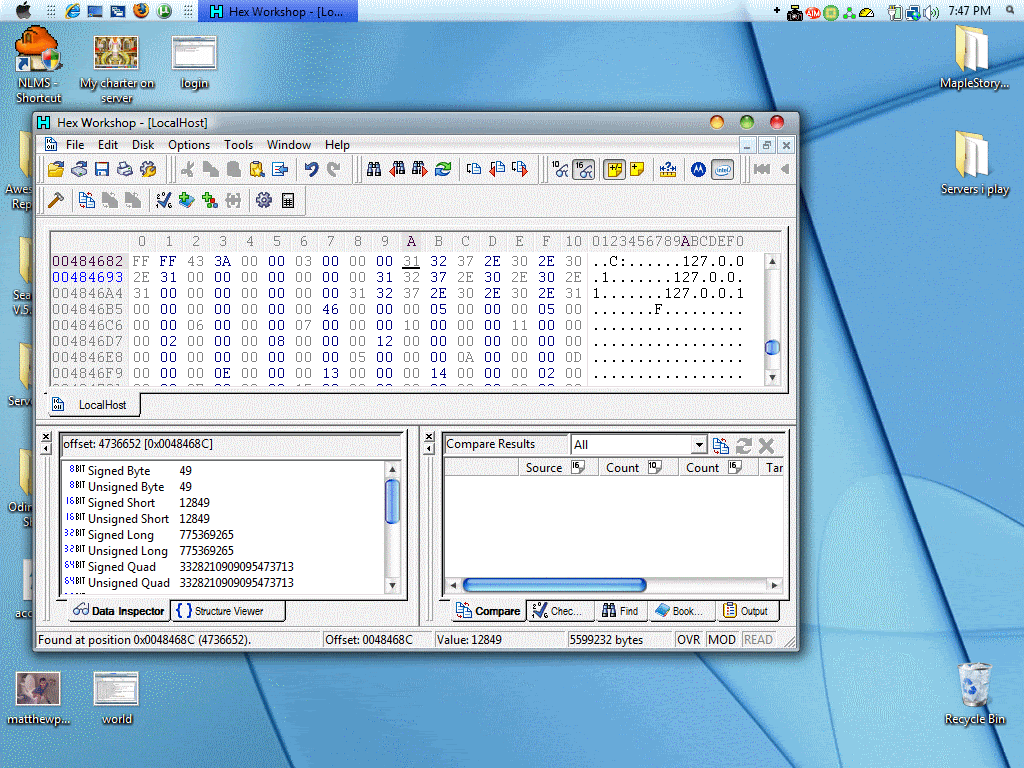The image size is (1024, 768).
Task: Click the Print toolbar icon
Action: (125, 170)
